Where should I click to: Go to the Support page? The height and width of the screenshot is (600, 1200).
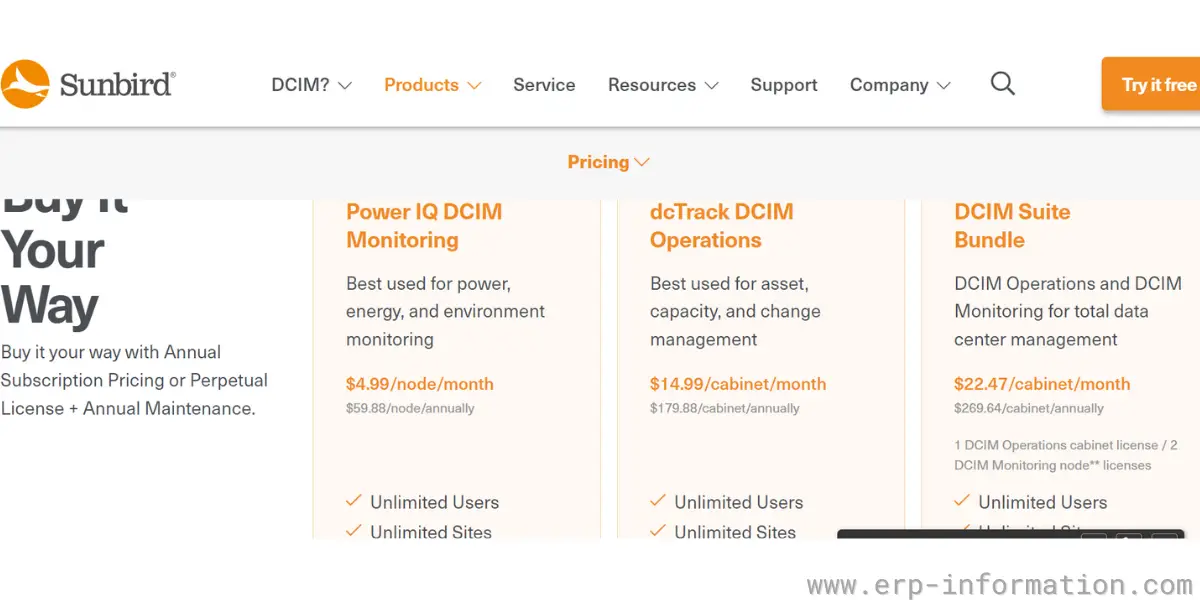pyautogui.click(x=784, y=85)
